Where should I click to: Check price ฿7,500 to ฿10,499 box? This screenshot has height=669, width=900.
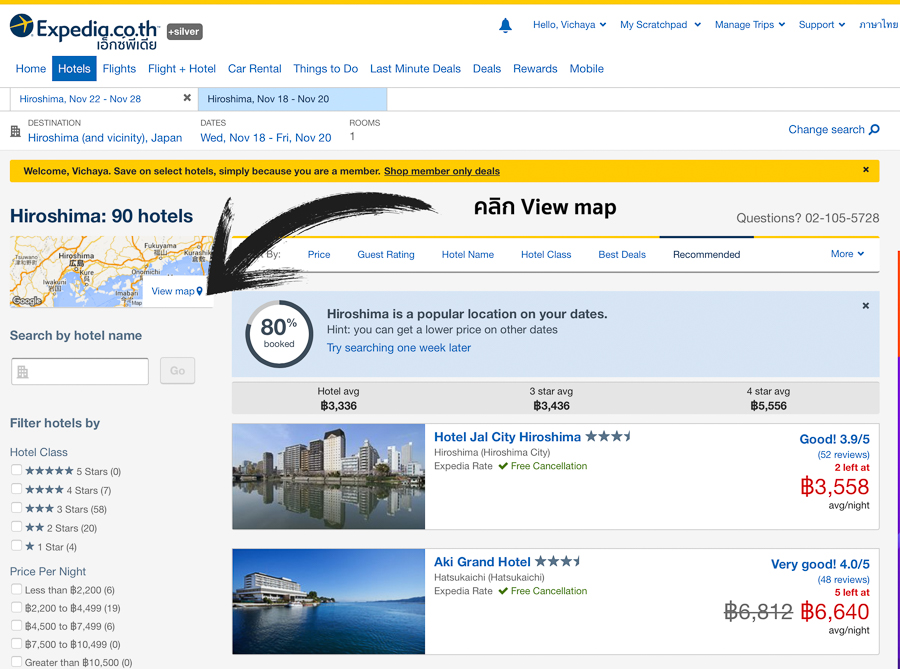(17, 643)
